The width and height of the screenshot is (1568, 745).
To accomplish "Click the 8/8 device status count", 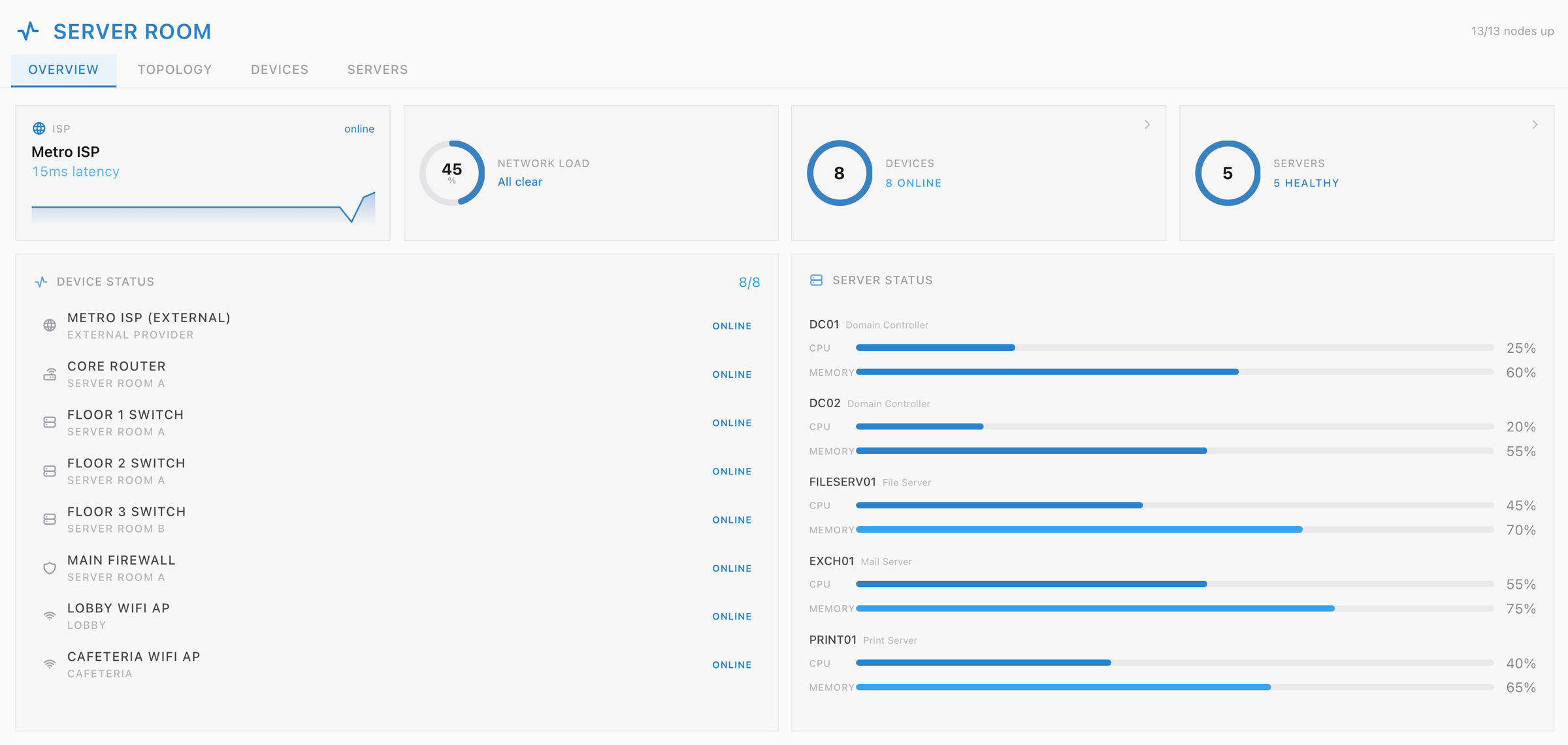I will (x=749, y=282).
